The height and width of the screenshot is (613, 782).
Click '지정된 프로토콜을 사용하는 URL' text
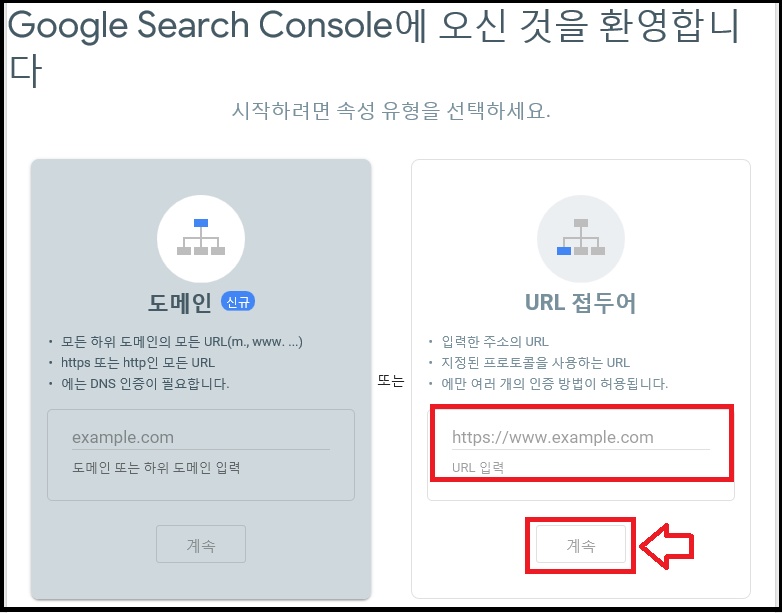click(536, 363)
